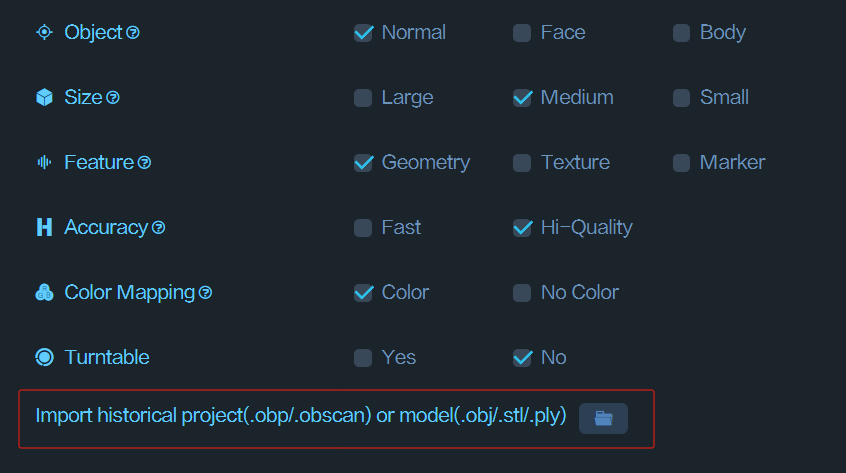Click the help icon next to Object

coord(133,33)
